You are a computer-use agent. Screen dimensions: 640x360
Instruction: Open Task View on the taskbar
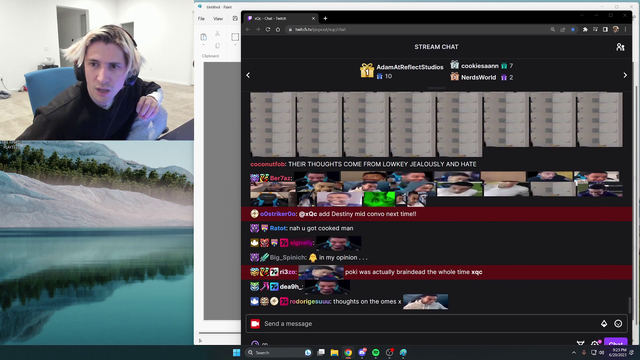point(321,352)
